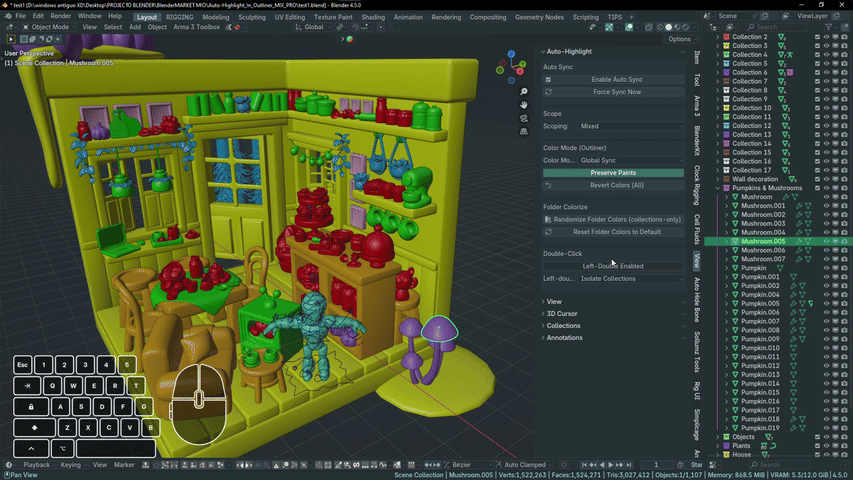Click the viewport navigation gizmo
Viewport: 853px width, 480px height.
tap(511, 67)
